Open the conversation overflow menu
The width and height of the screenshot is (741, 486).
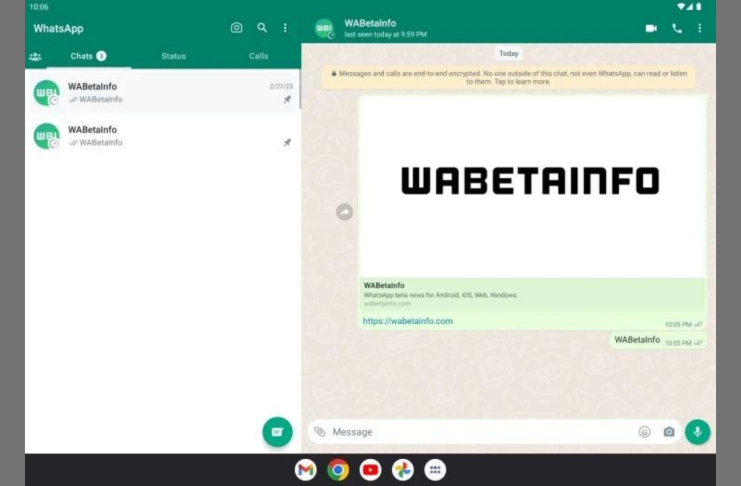click(699, 28)
